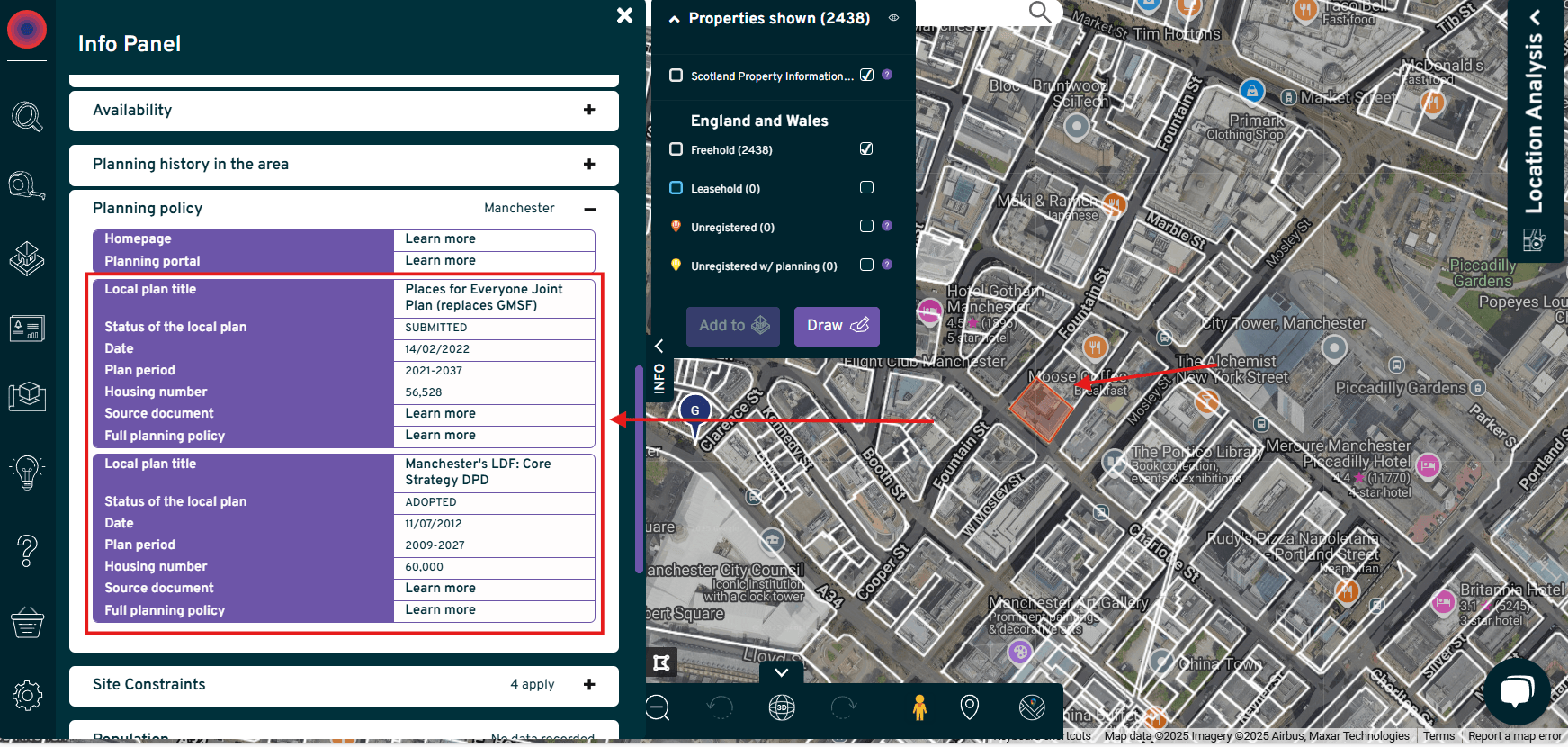This screenshot has width=1568, height=747.
Task: Check the Unregistered (0) checkbox
Action: click(x=866, y=226)
